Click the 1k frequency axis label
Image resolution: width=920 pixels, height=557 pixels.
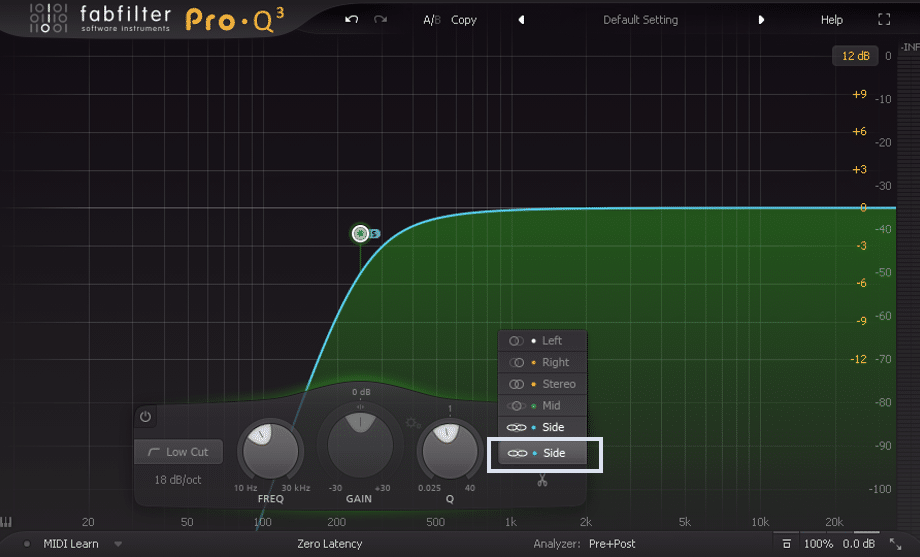[x=510, y=522]
